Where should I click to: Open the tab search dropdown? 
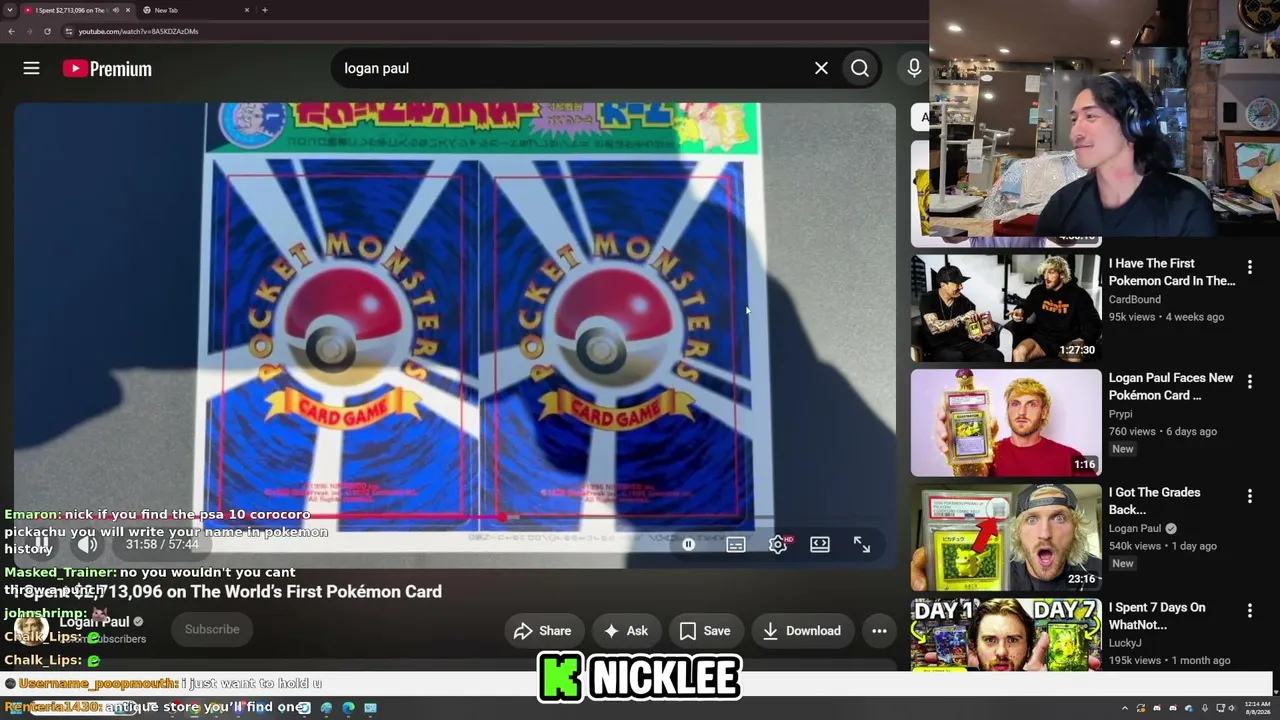click(9, 10)
